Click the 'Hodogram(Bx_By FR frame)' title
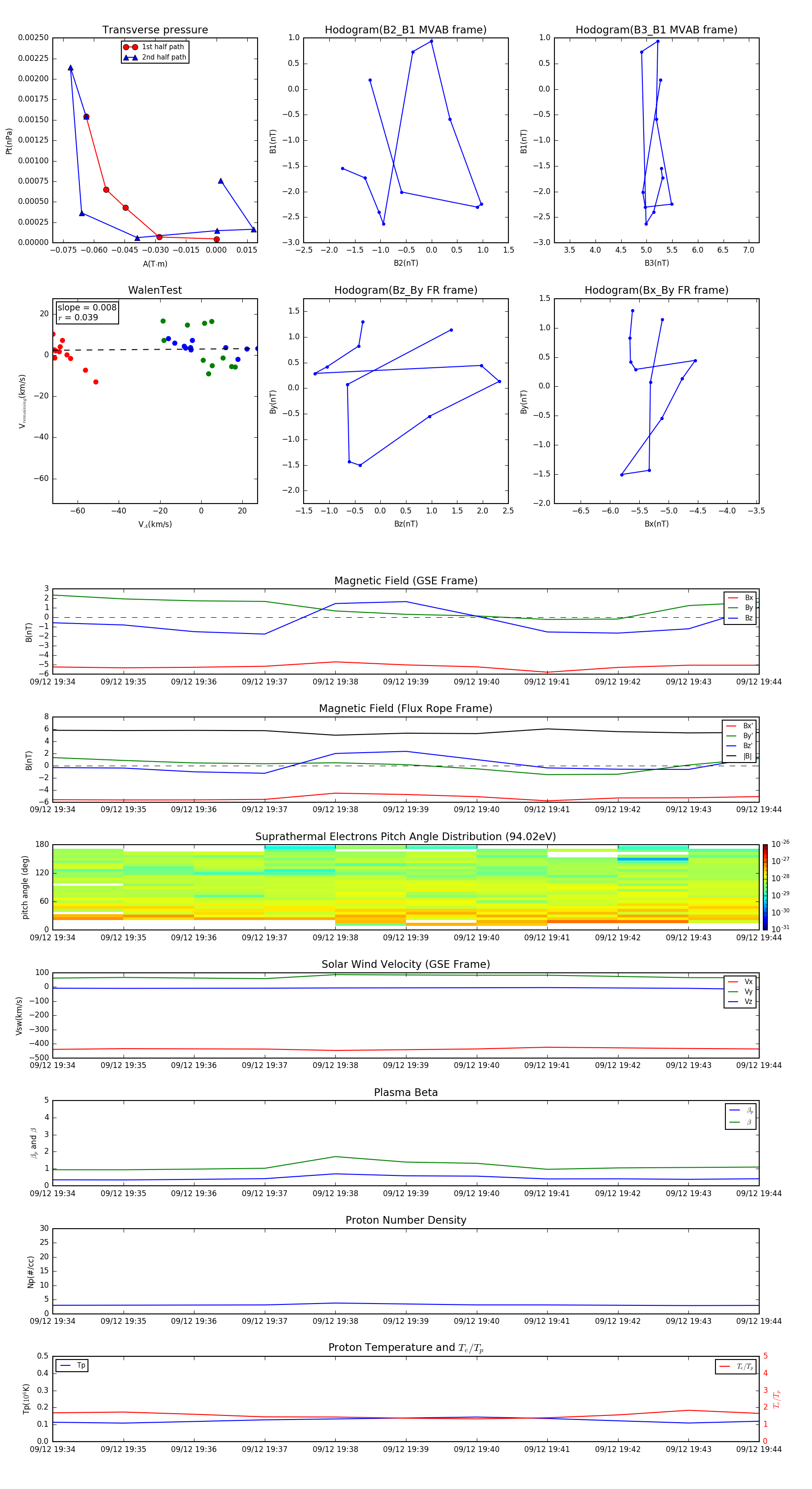 coord(656,290)
